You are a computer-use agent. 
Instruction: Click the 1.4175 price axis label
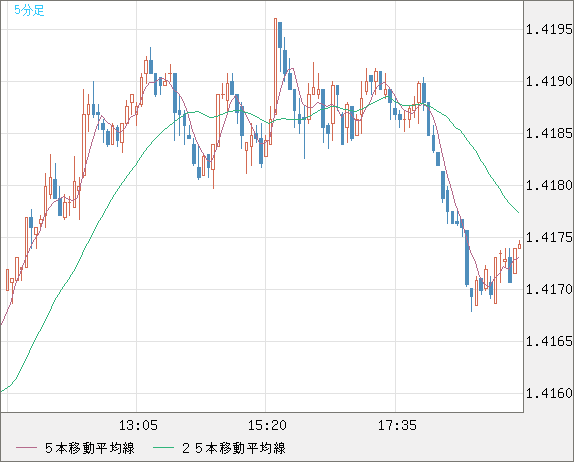(548, 237)
